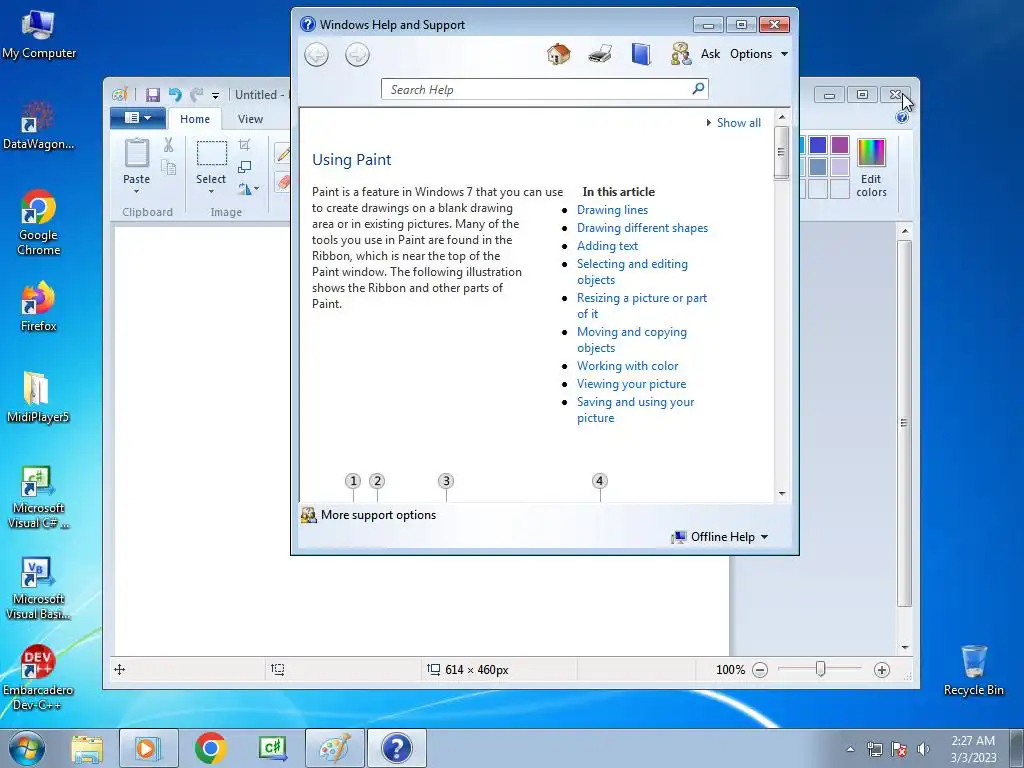Undo last action in Paint
Image resolution: width=1024 pixels, height=768 pixels.
coord(175,95)
